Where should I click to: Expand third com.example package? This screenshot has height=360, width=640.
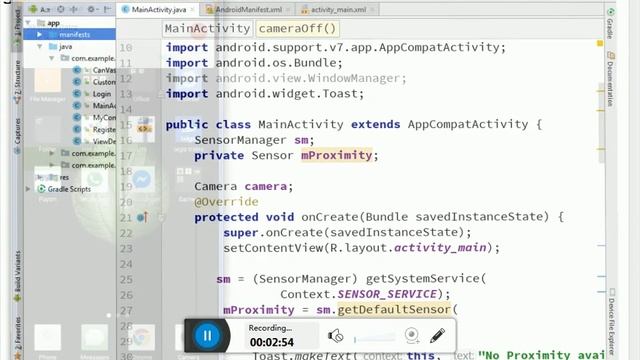51,165
